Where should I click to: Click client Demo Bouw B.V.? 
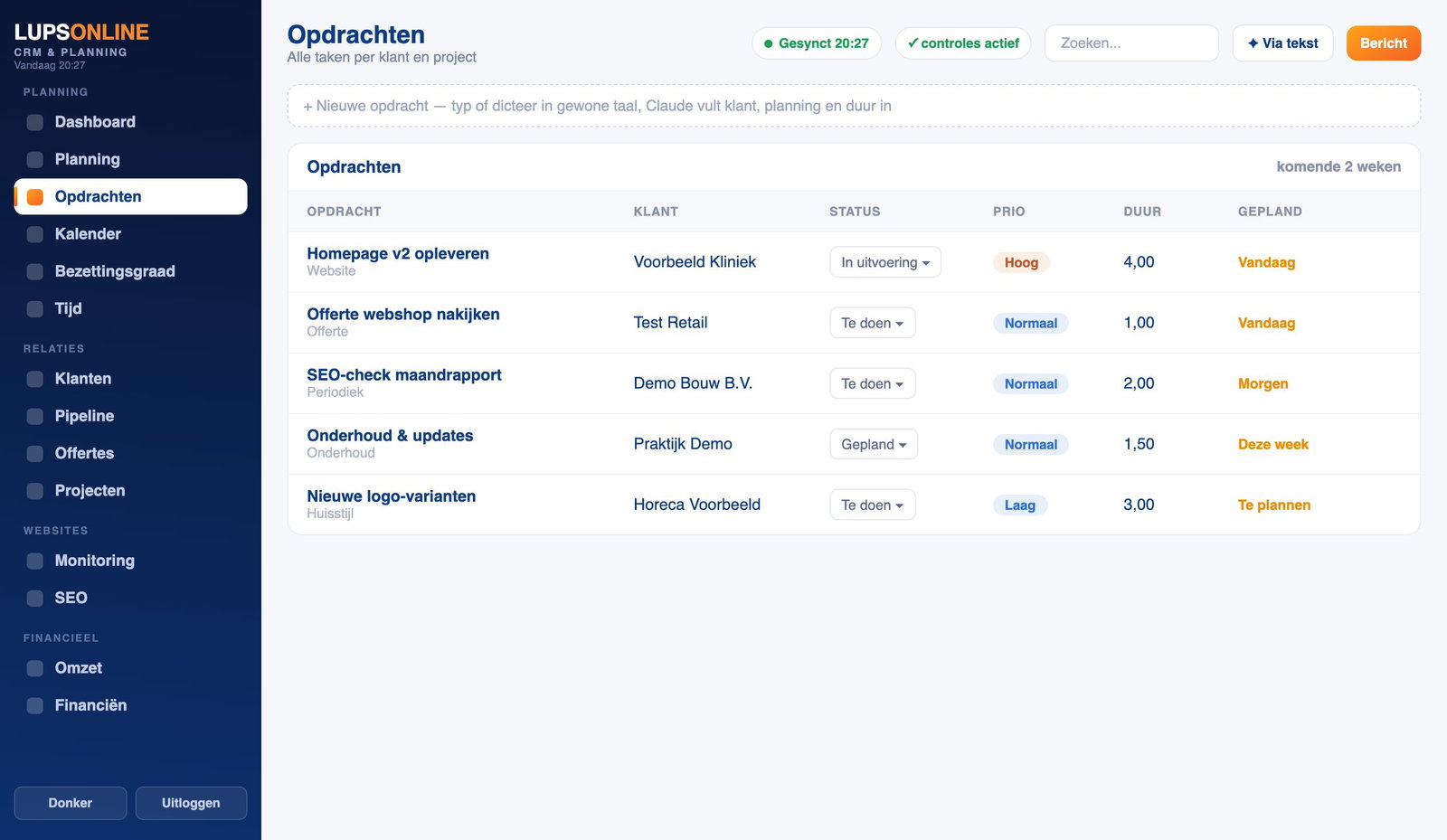pyautogui.click(x=693, y=383)
